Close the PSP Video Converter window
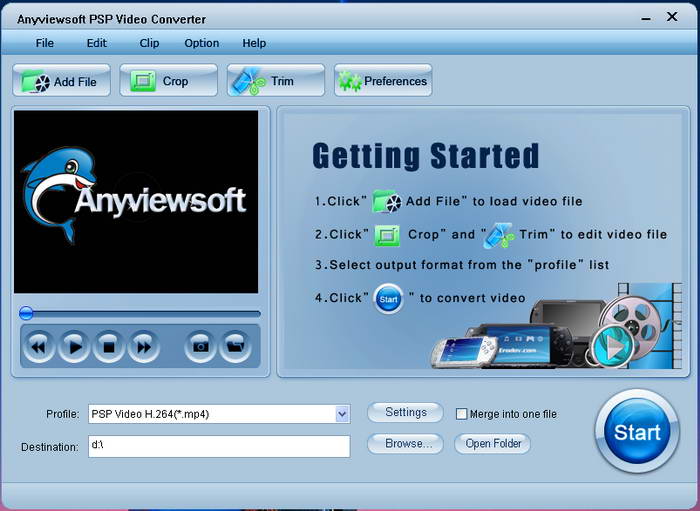The image size is (700, 511). coord(672,17)
